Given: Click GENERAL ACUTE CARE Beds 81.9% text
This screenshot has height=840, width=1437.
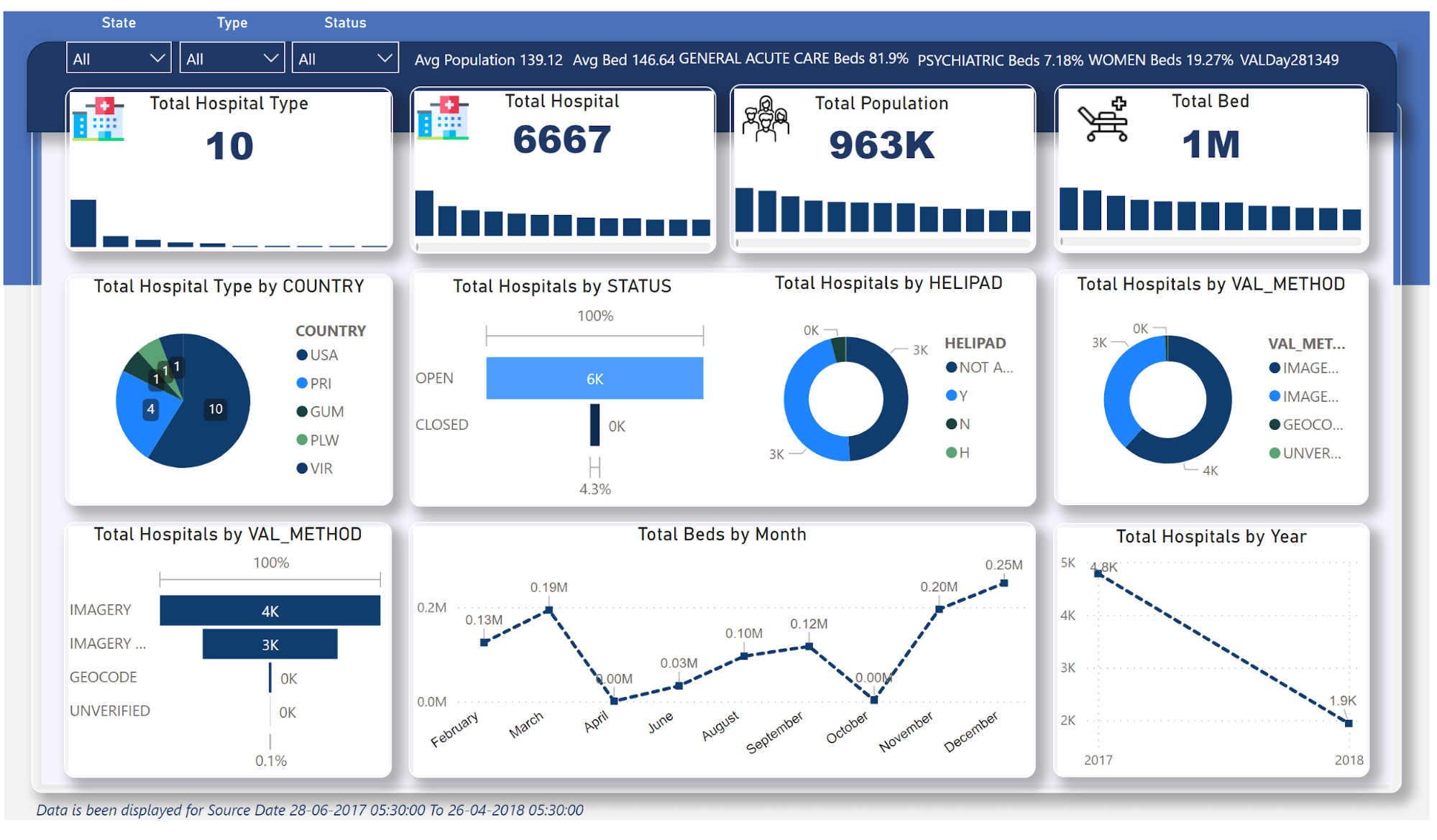Looking at the screenshot, I should tap(794, 58).
